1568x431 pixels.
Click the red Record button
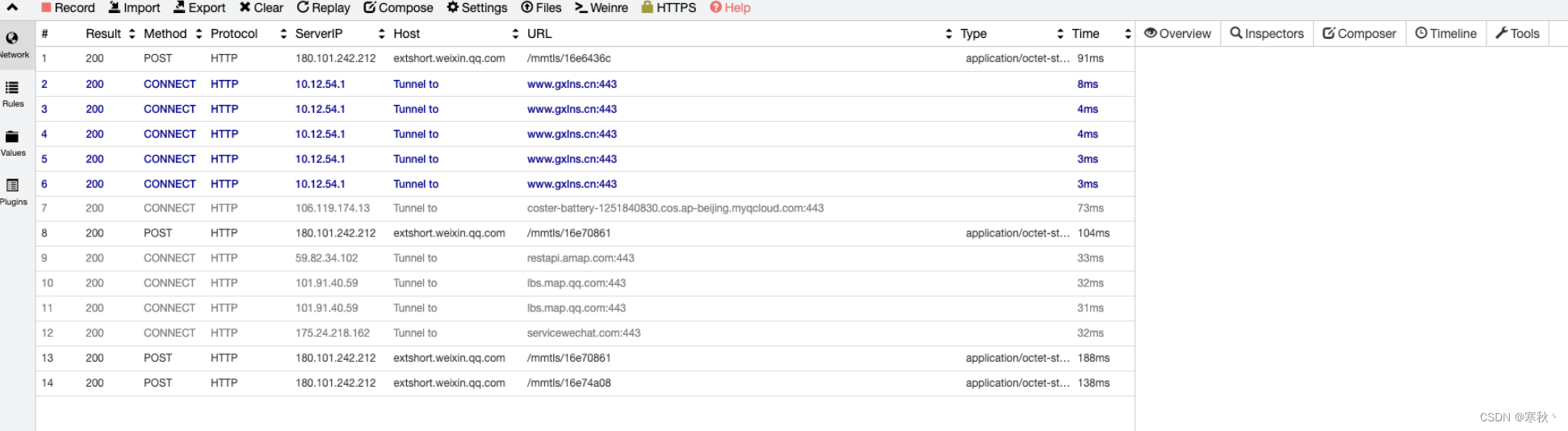point(68,8)
